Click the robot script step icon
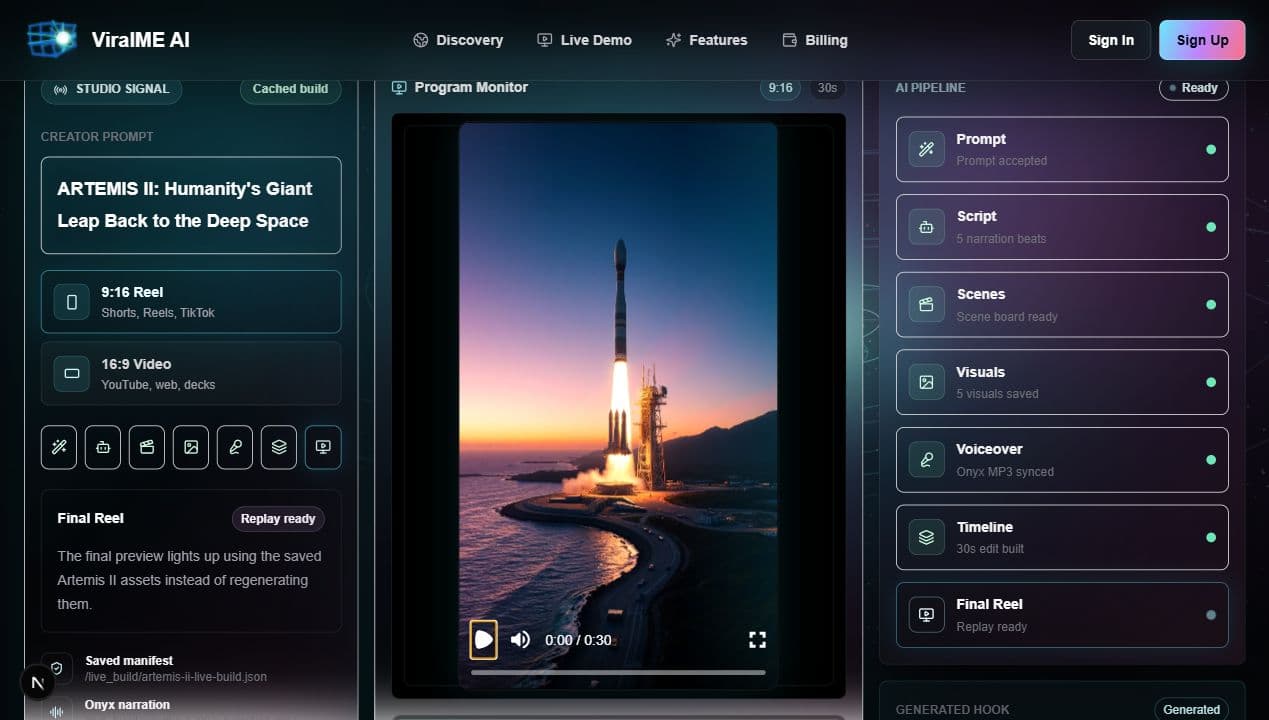The image size is (1269, 720). pyautogui.click(x=103, y=447)
